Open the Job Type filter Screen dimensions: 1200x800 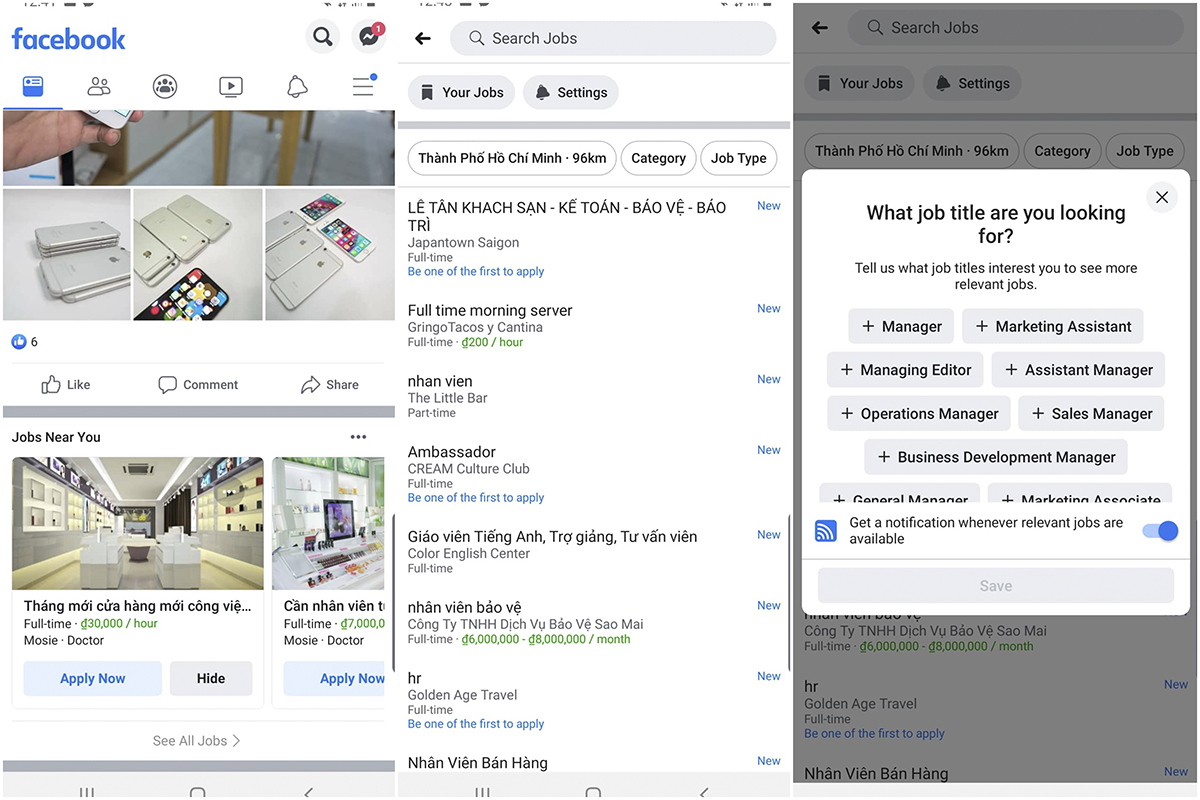pyautogui.click(x=738, y=158)
